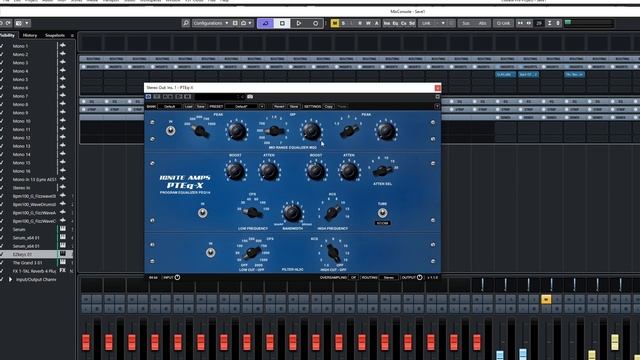Click the search channels magnifier icon
This screenshot has width=640, height=360.
pos(186,23)
